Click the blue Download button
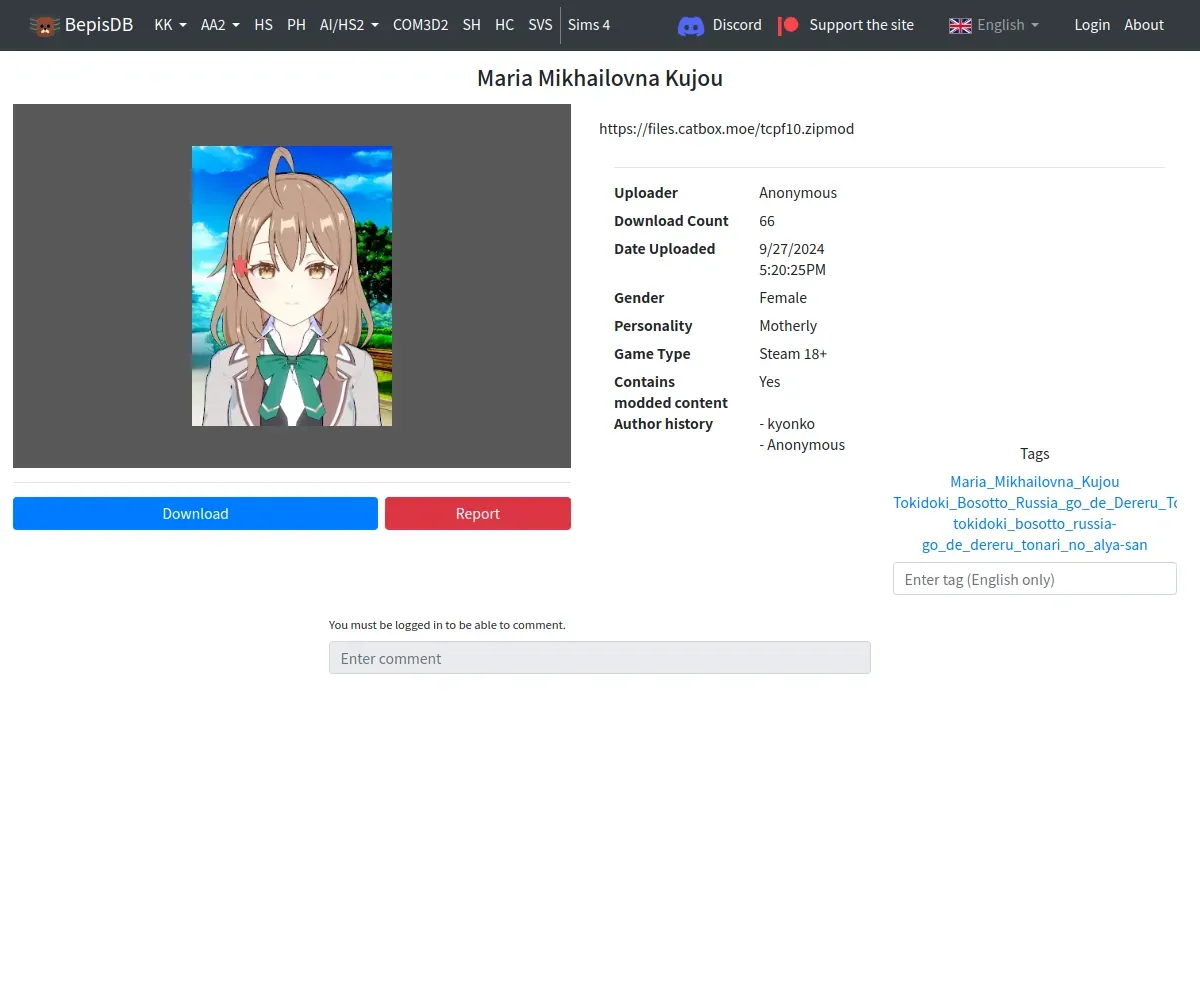The image size is (1200, 1000). (195, 513)
